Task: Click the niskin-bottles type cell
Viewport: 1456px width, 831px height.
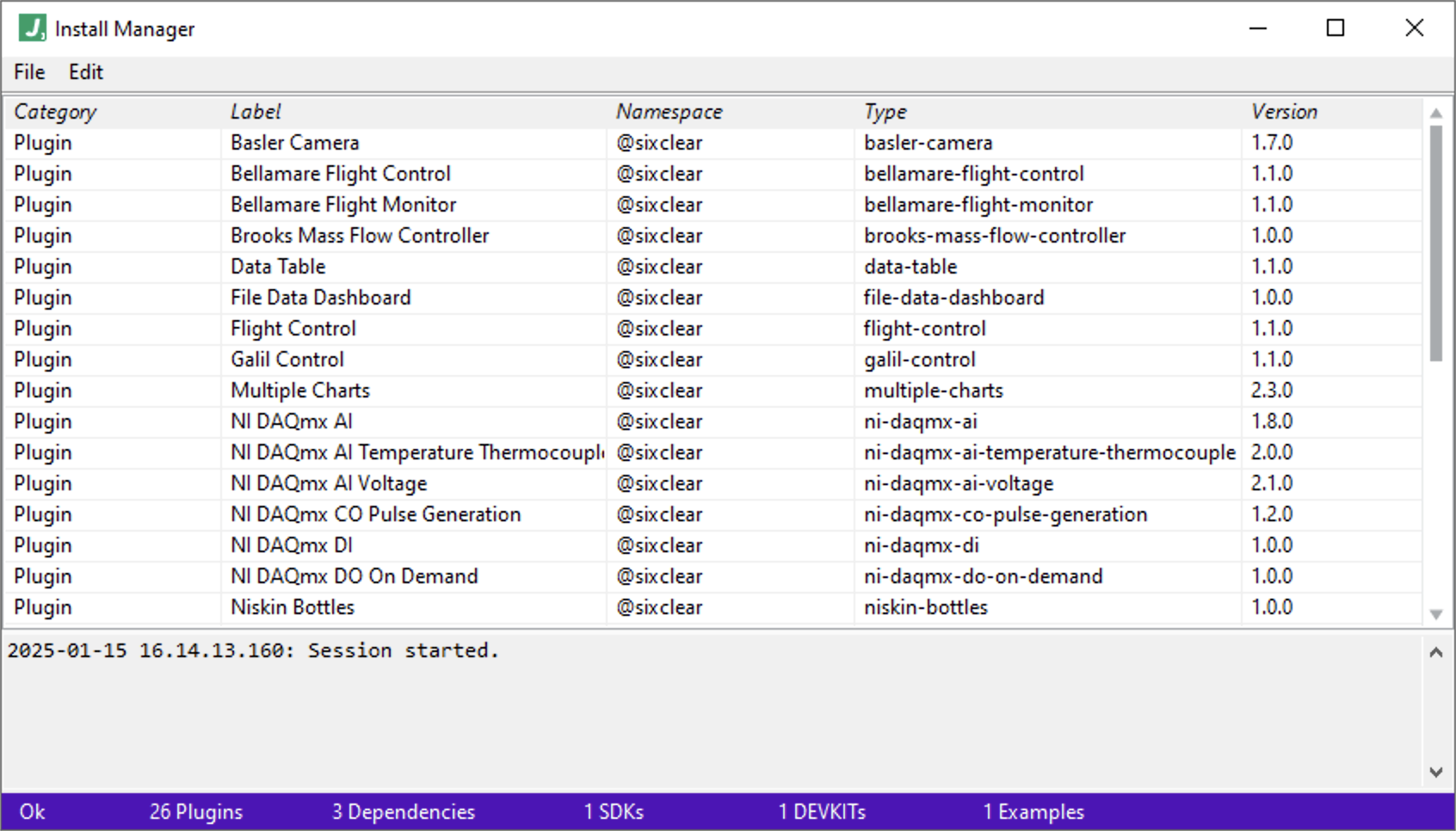Action: pos(926,607)
